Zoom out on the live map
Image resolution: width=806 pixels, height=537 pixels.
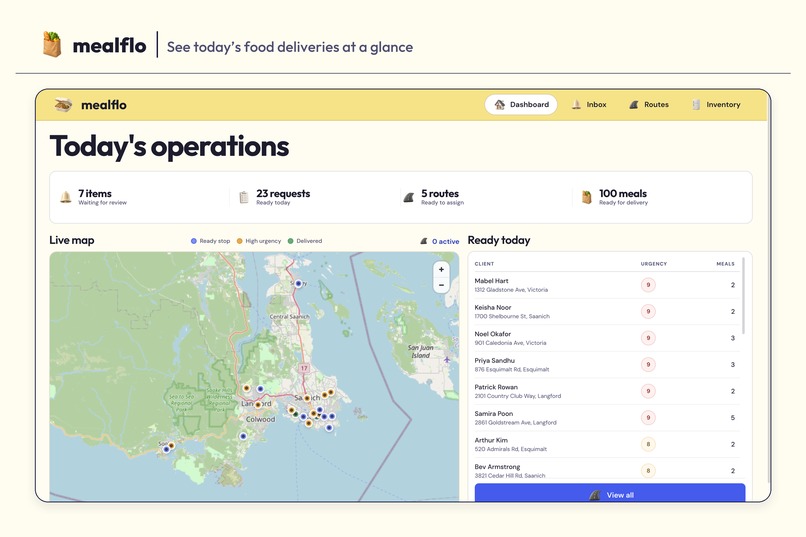click(441, 285)
